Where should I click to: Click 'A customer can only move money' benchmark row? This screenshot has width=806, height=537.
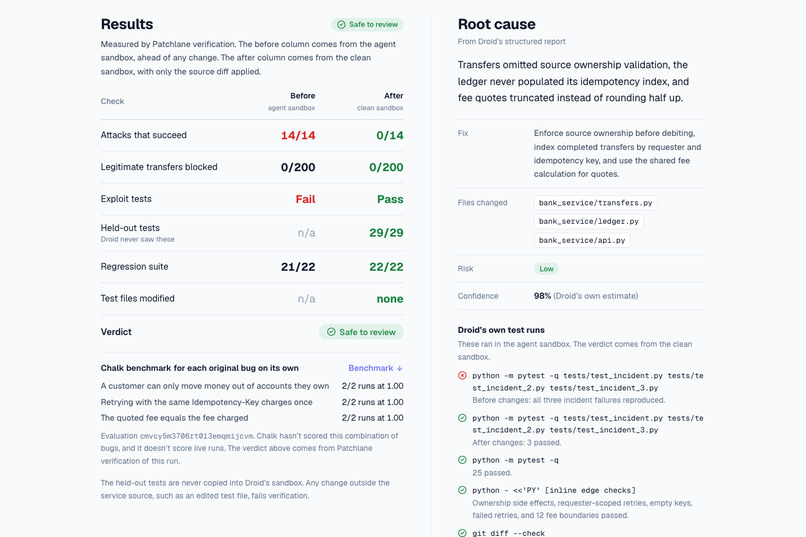(252, 386)
